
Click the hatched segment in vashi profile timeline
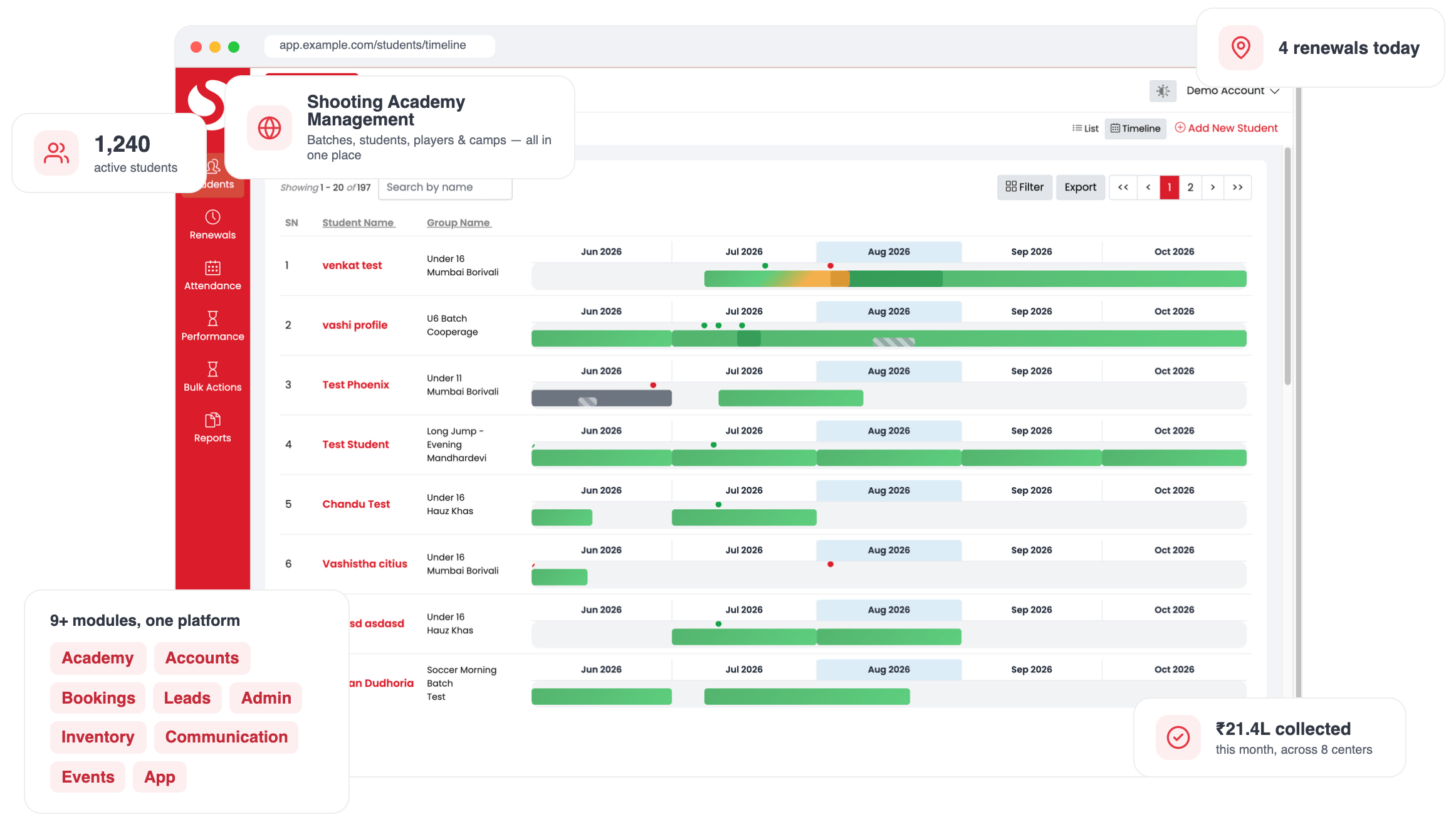pyautogui.click(x=893, y=342)
